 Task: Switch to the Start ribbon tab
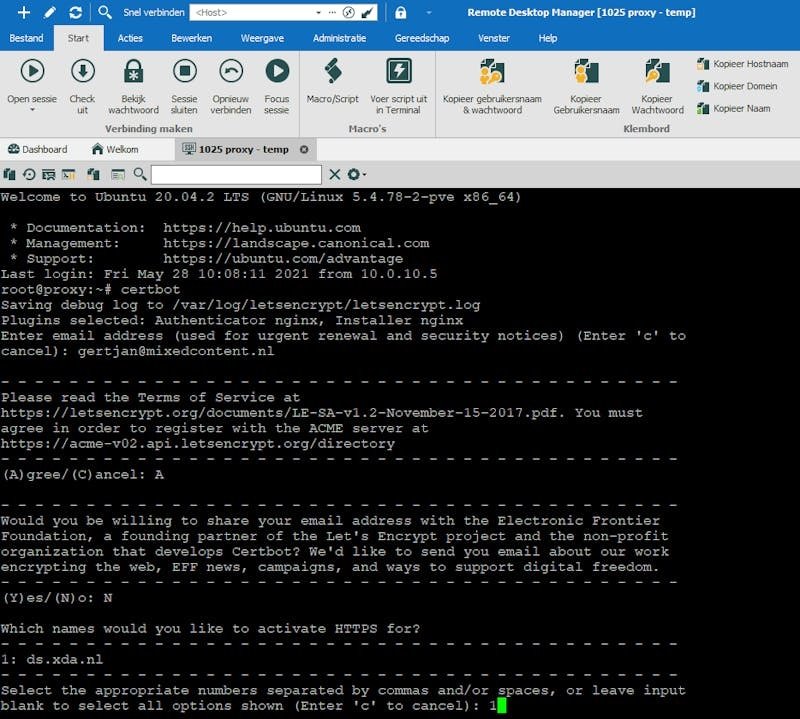pyautogui.click(x=78, y=38)
